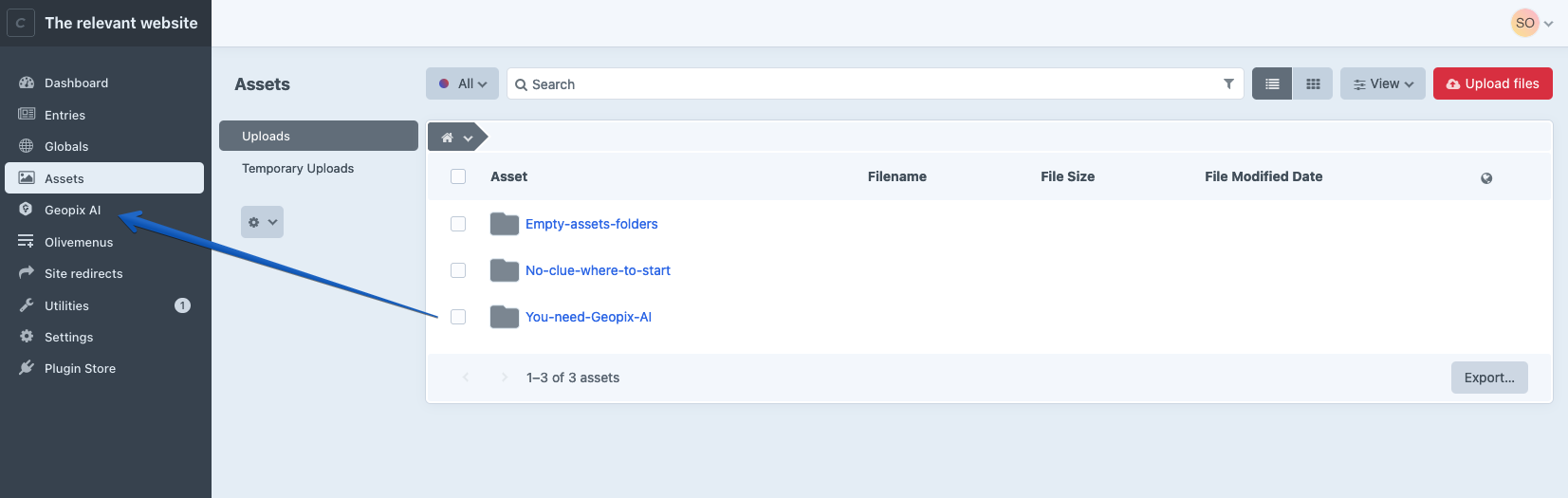The image size is (1568, 498).
Task: Open the home breadcrumb dropdown
Action: pyautogui.click(x=456, y=138)
